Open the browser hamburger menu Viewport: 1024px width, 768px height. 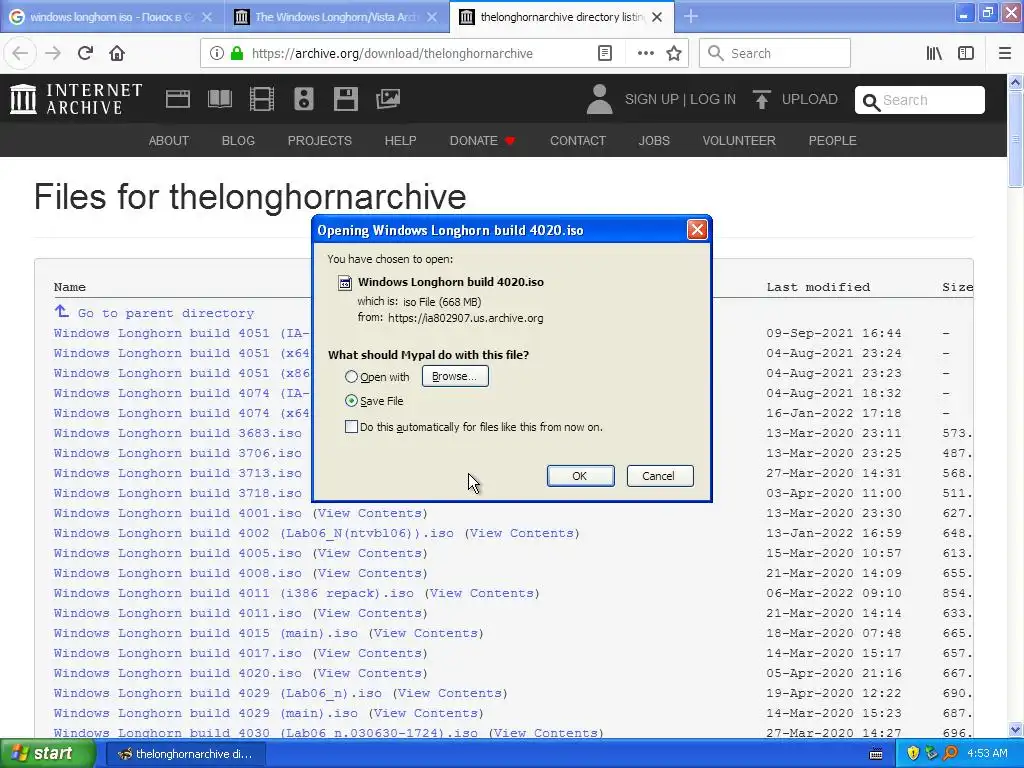1005,53
